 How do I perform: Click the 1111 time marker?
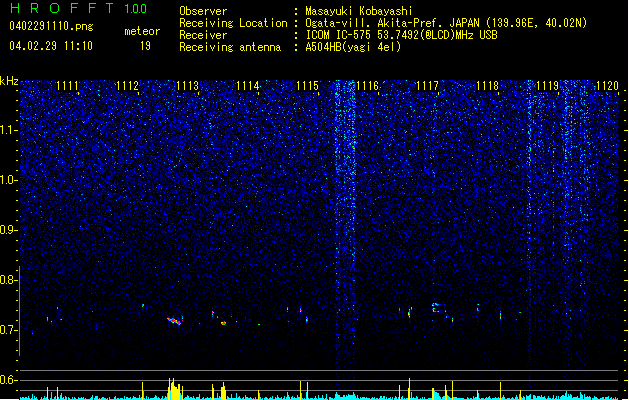67,86
